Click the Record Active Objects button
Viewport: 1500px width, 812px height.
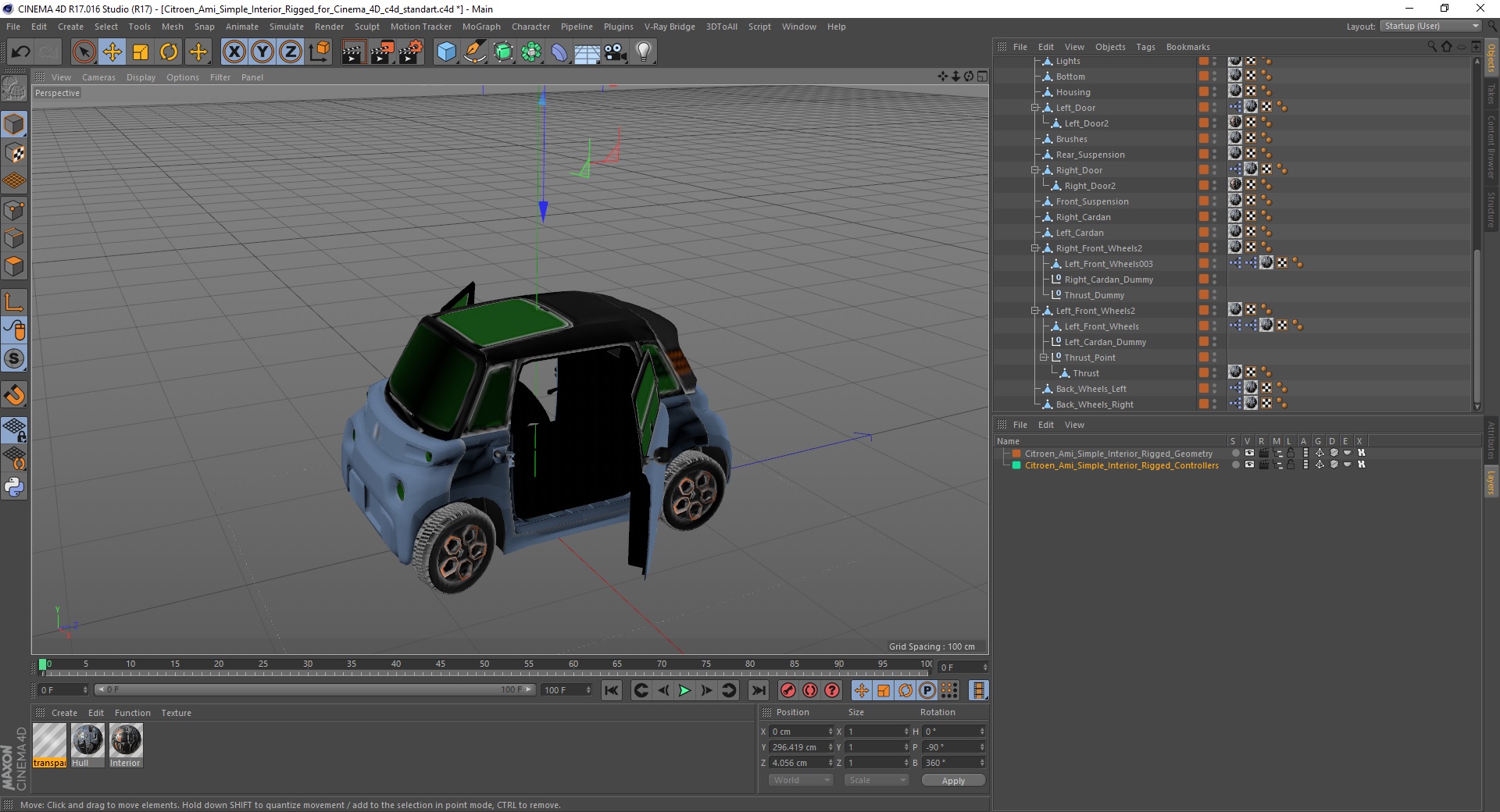click(x=788, y=690)
